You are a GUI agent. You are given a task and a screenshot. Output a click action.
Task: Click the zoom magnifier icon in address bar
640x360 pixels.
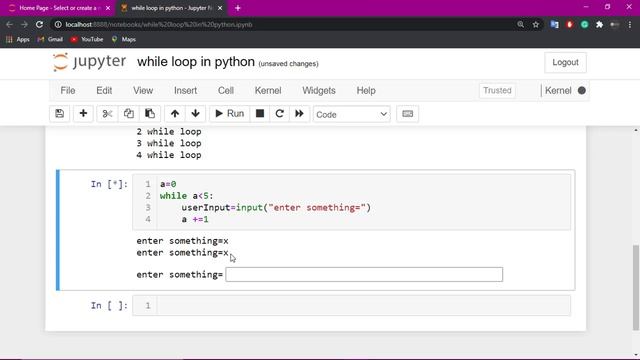520,24
